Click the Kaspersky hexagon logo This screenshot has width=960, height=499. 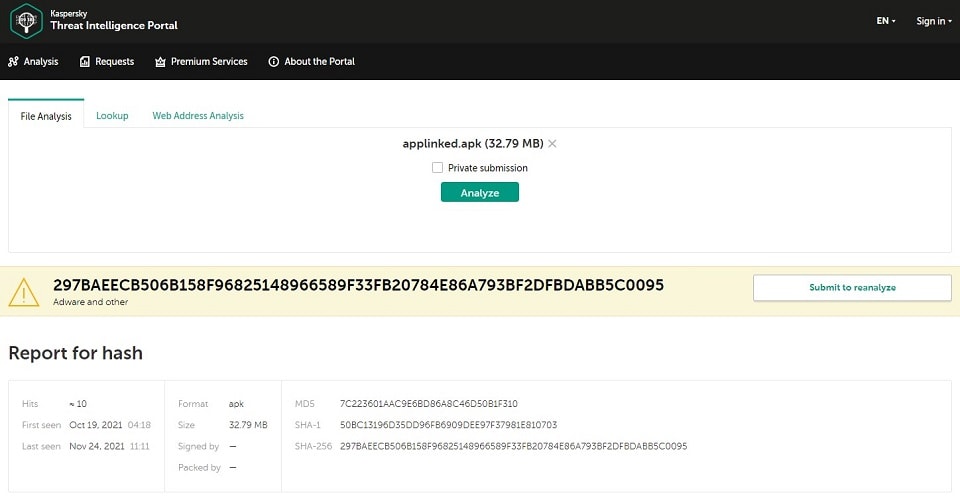point(26,20)
